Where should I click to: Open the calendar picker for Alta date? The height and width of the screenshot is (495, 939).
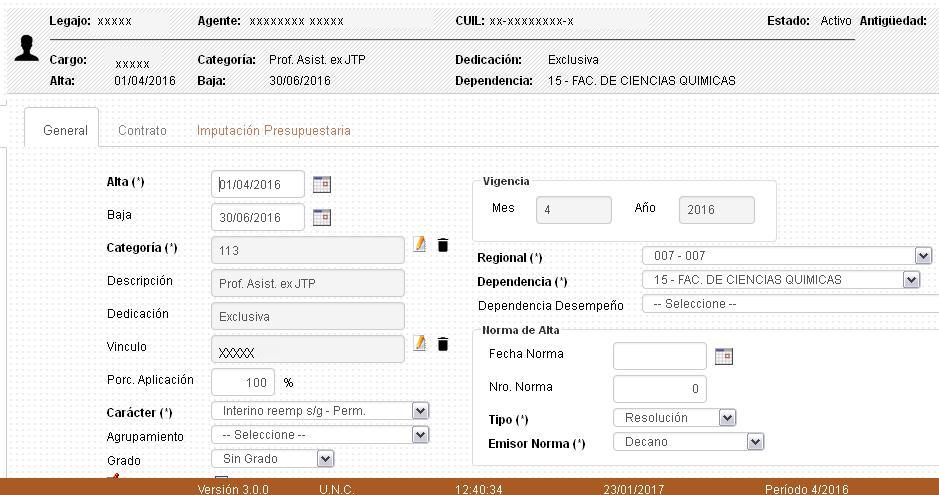coord(321,184)
